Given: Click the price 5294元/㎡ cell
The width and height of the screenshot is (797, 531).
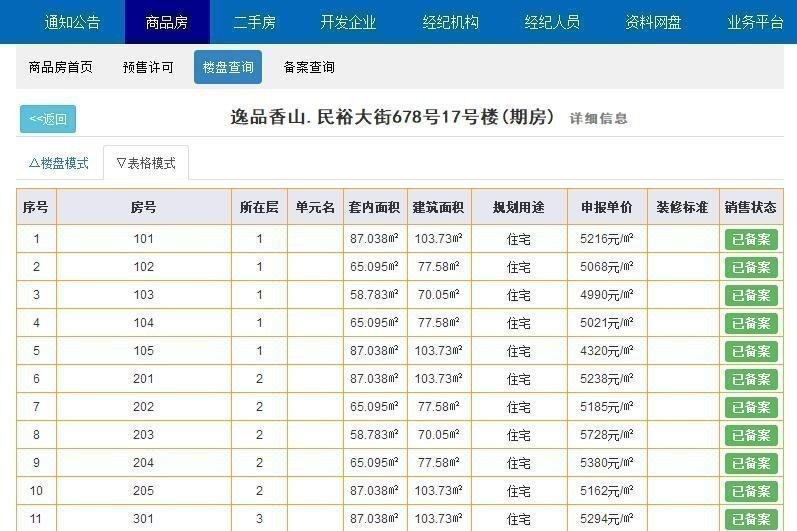Looking at the screenshot, I should pos(607,518).
